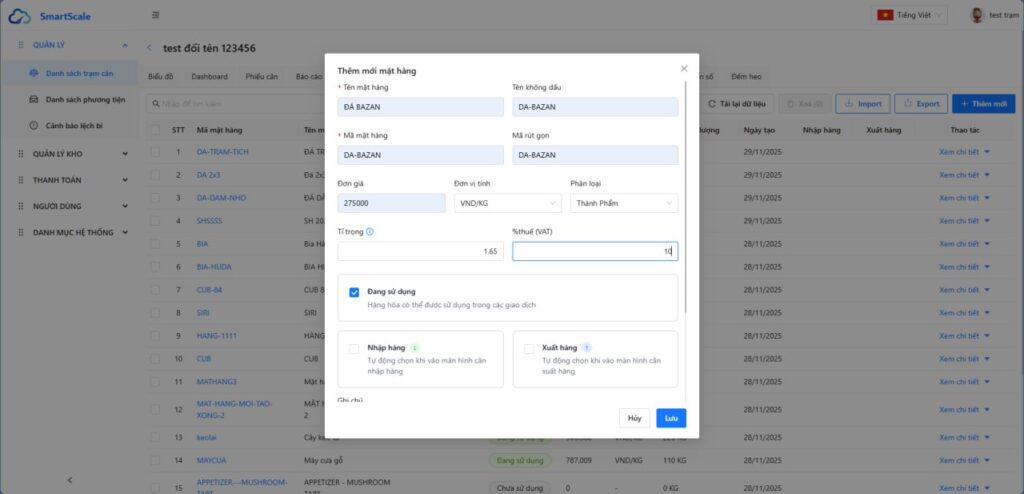
Task: Click the Hủy button to cancel
Action: click(x=633, y=418)
